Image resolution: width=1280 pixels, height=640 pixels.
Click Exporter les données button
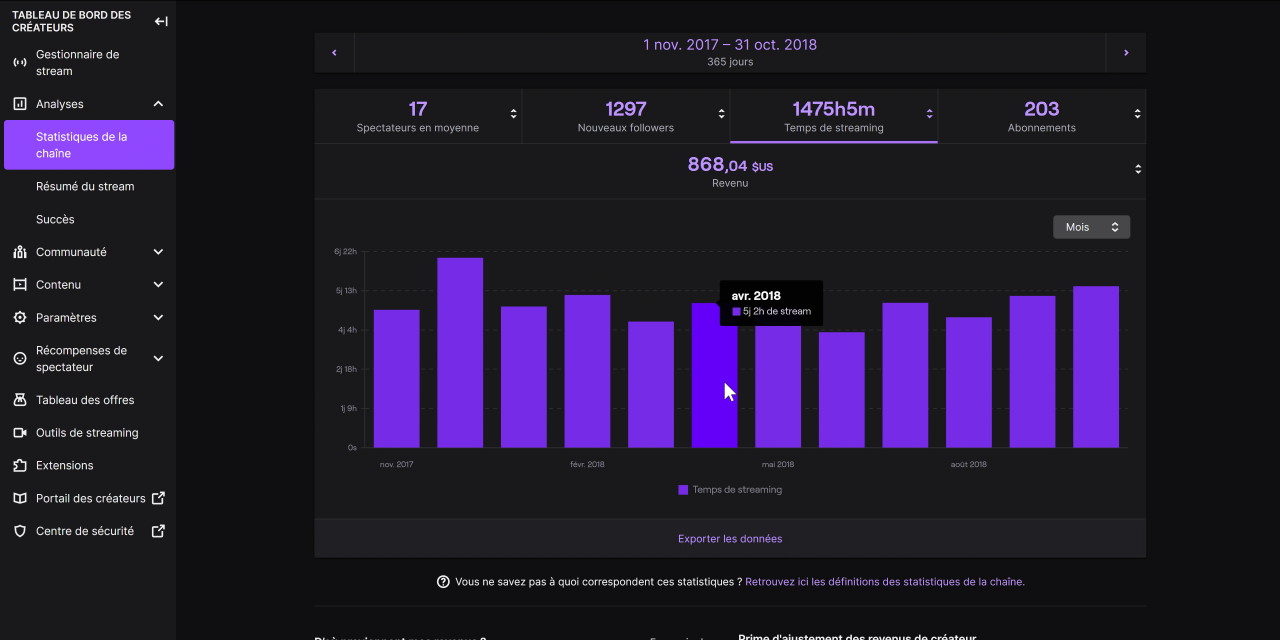730,539
